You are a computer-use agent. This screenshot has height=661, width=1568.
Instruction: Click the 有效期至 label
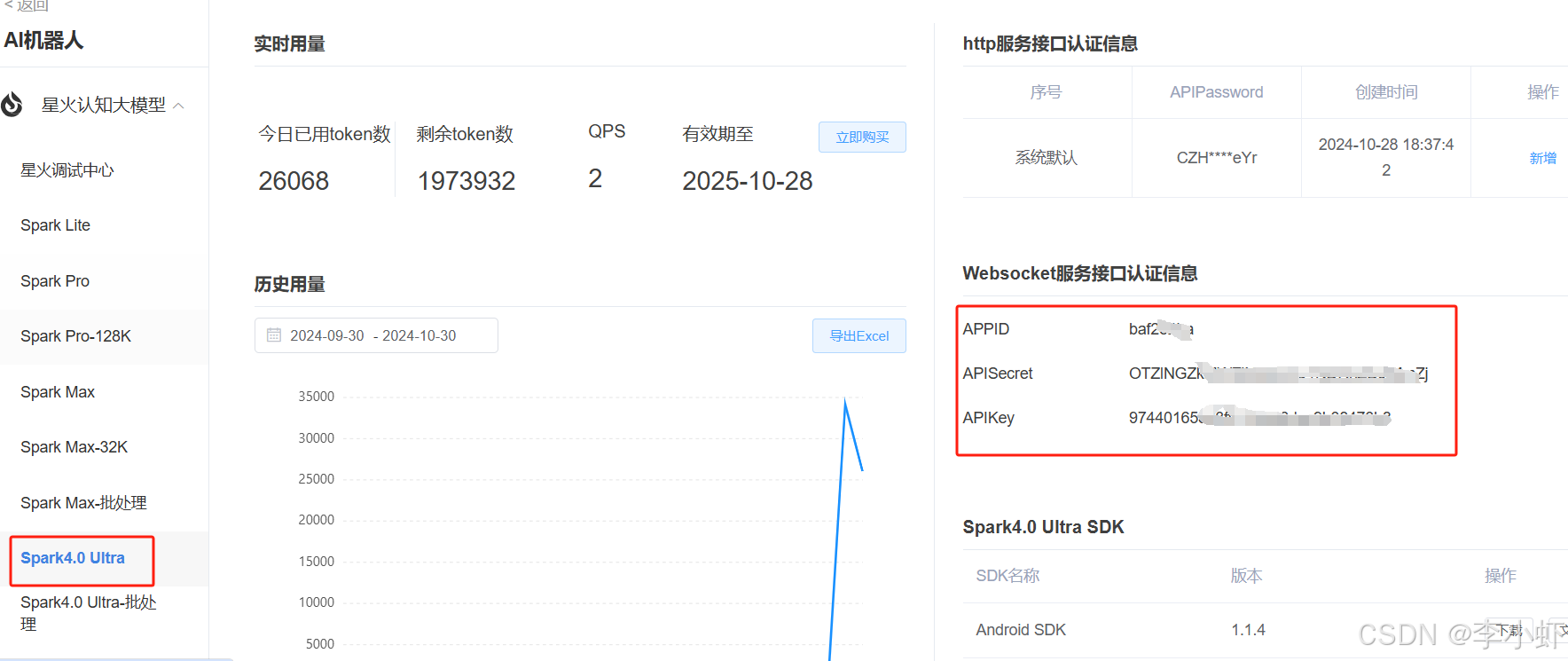coord(717,134)
